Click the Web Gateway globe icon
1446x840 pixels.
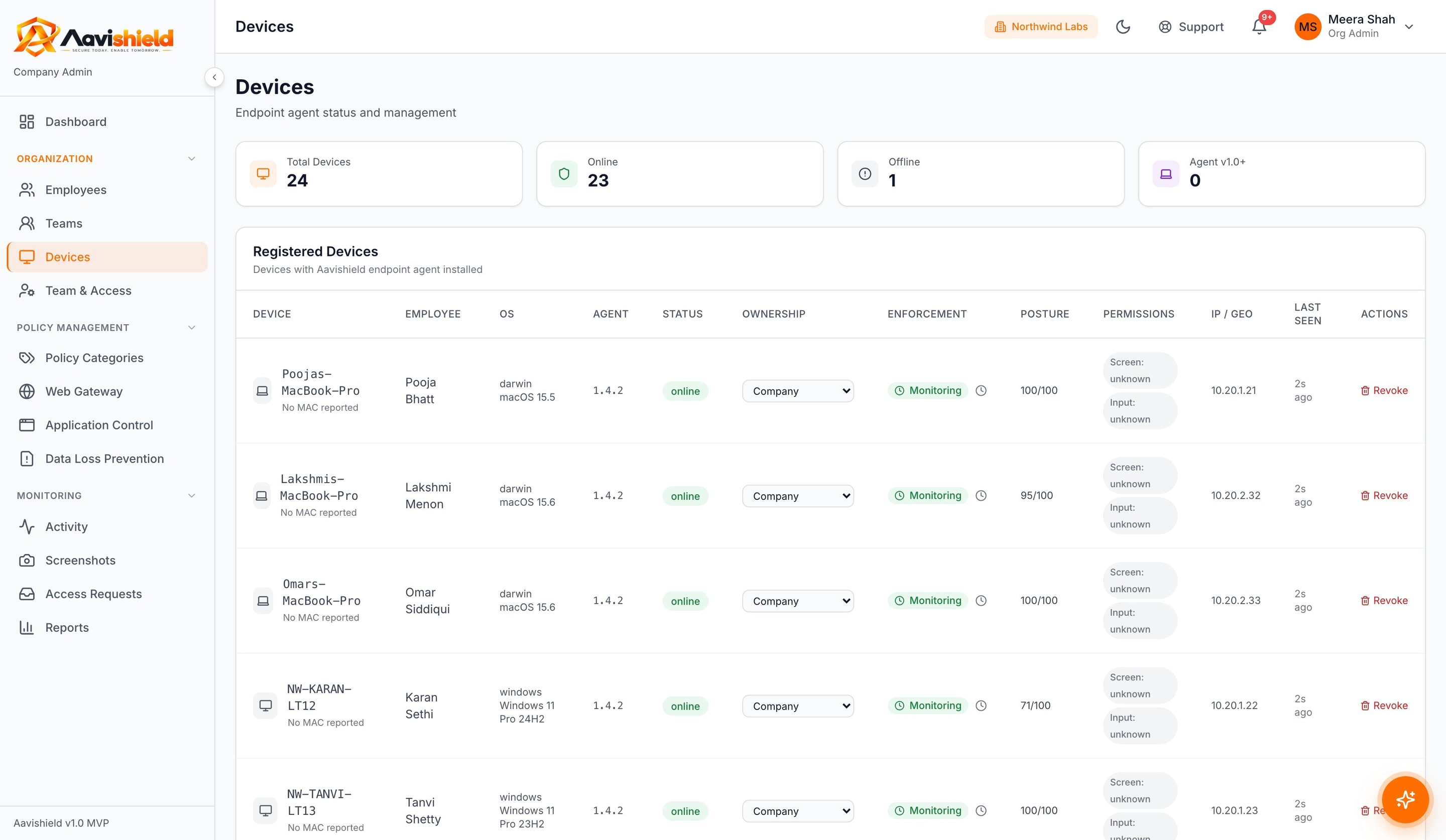[x=27, y=391]
